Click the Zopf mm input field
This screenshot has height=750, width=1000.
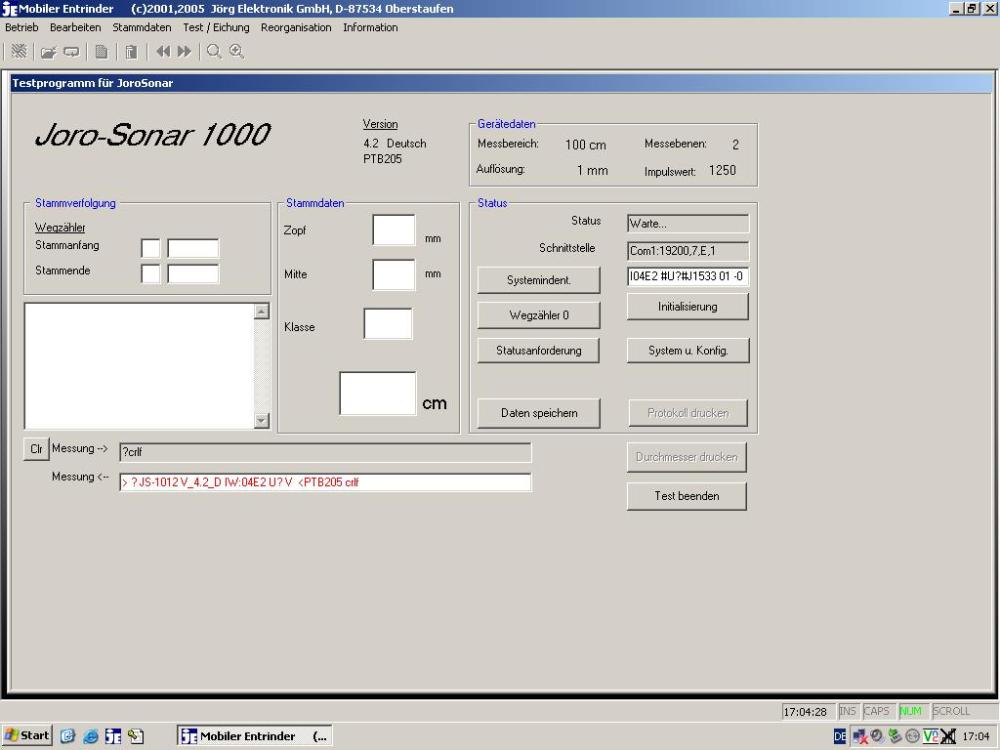(394, 230)
